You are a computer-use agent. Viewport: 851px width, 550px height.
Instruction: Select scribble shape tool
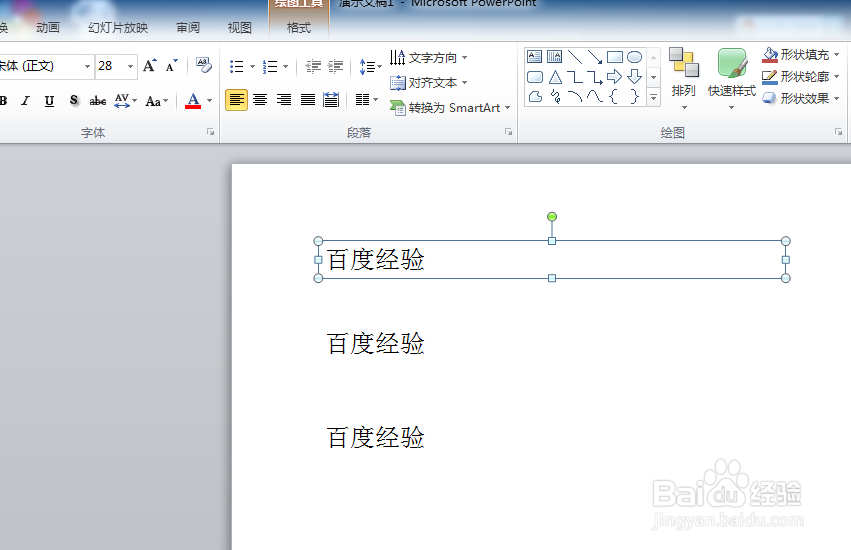(555, 97)
